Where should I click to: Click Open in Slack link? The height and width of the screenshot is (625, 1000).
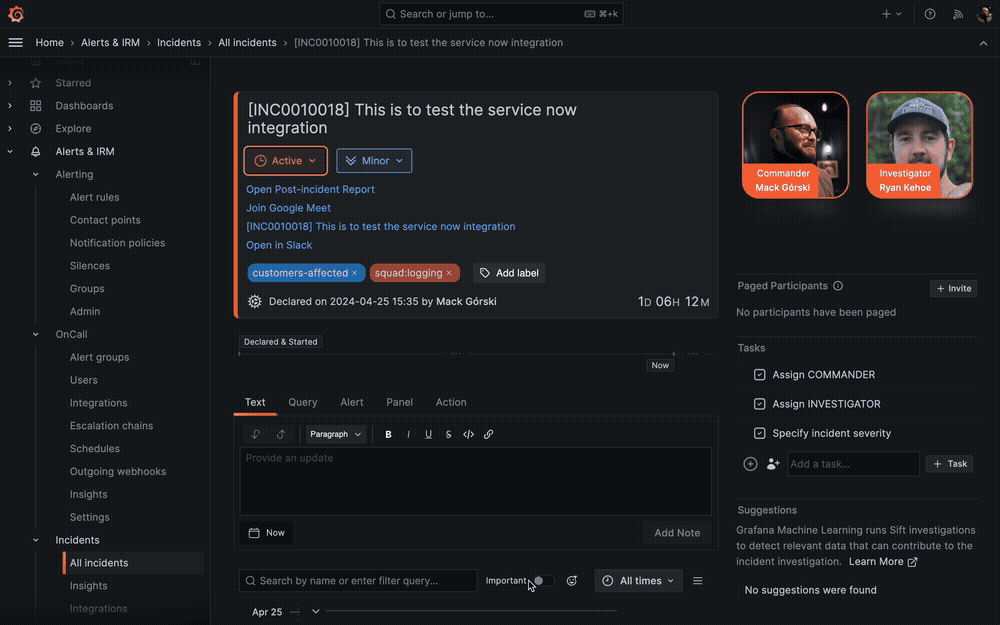(x=279, y=245)
